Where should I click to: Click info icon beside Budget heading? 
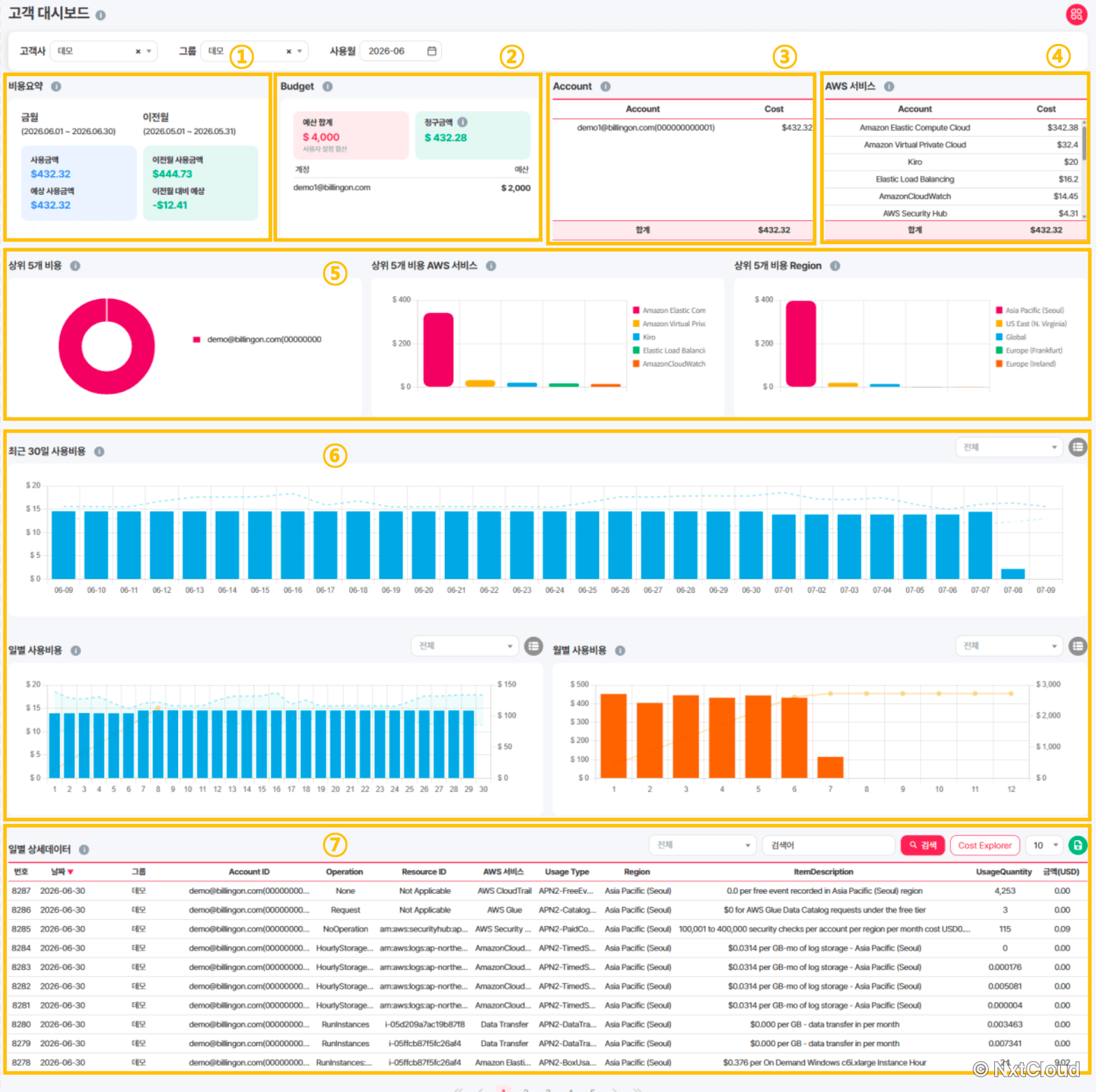(x=328, y=87)
